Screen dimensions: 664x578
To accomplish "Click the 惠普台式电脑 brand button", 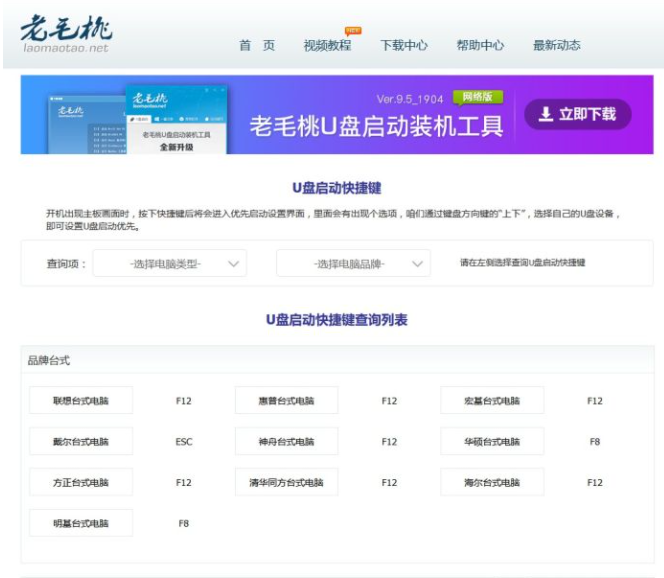I will [287, 401].
